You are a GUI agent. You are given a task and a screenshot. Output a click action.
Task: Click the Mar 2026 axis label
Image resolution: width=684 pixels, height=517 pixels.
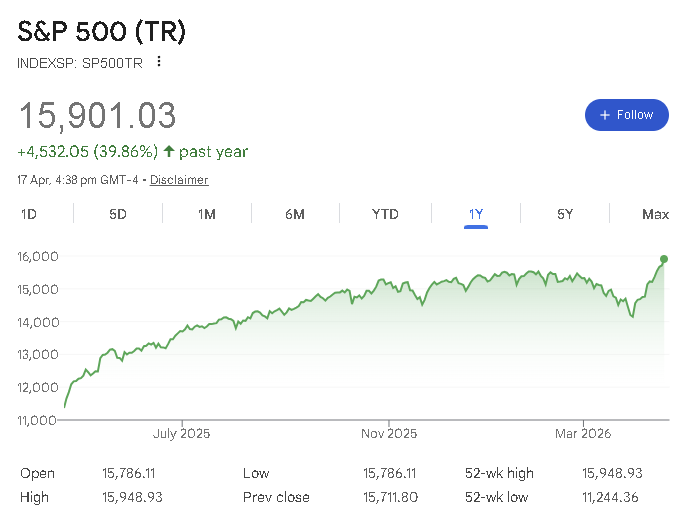click(x=583, y=434)
